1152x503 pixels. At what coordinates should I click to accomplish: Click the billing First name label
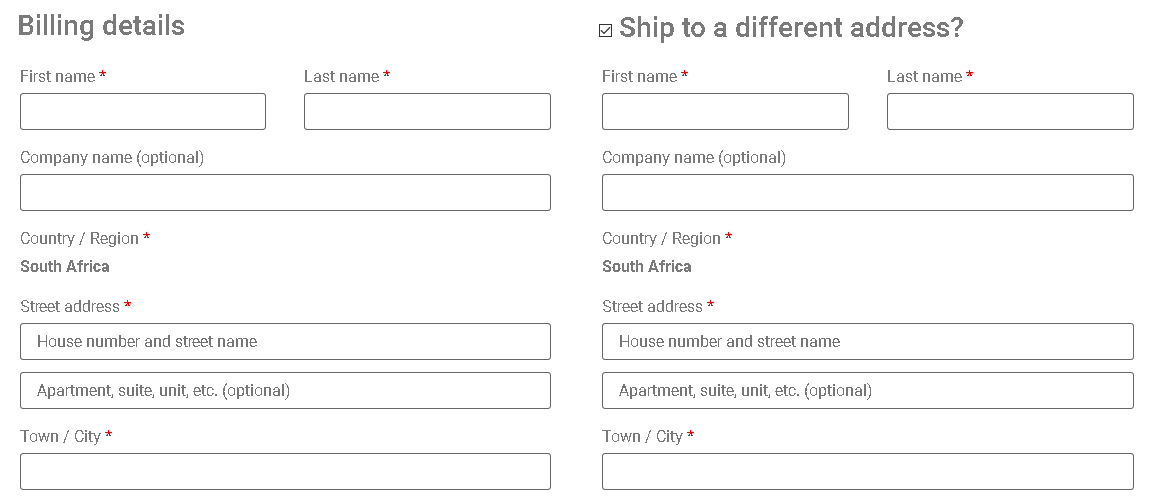pos(57,77)
